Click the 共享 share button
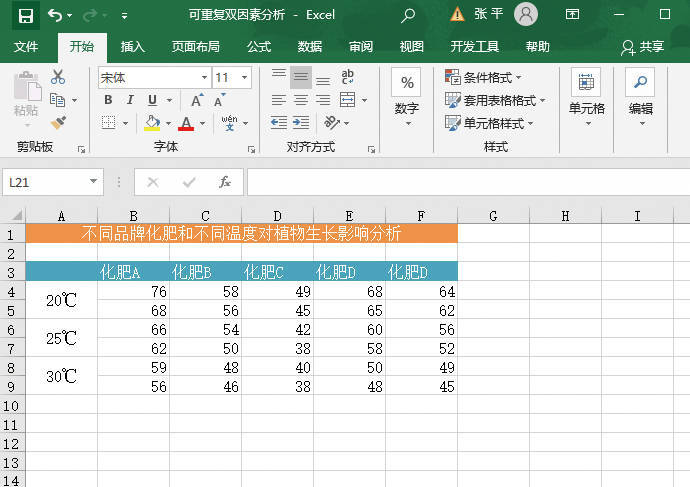This screenshot has height=487, width=690. click(x=643, y=47)
